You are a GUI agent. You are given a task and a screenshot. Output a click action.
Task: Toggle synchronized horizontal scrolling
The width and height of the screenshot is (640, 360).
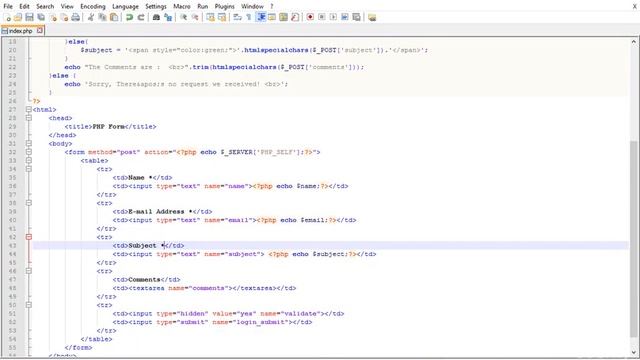[x=222, y=17]
